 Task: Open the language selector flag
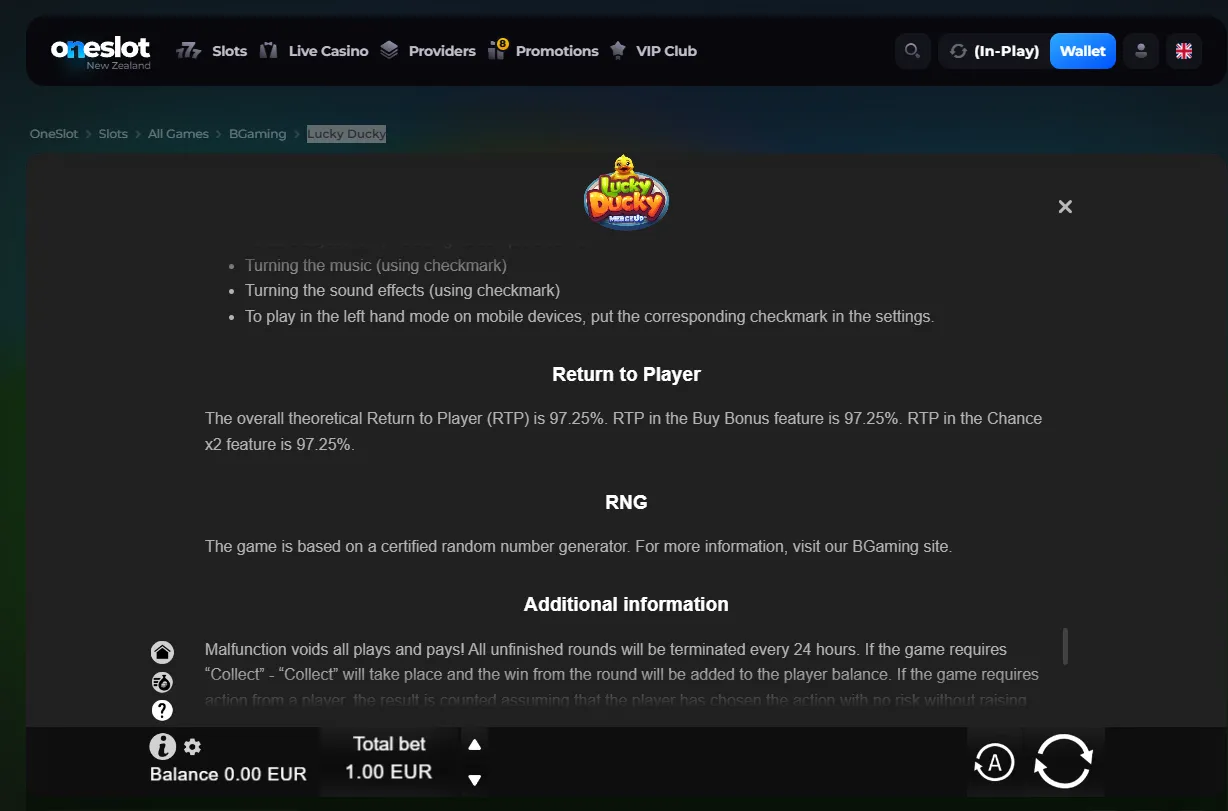[1184, 51]
